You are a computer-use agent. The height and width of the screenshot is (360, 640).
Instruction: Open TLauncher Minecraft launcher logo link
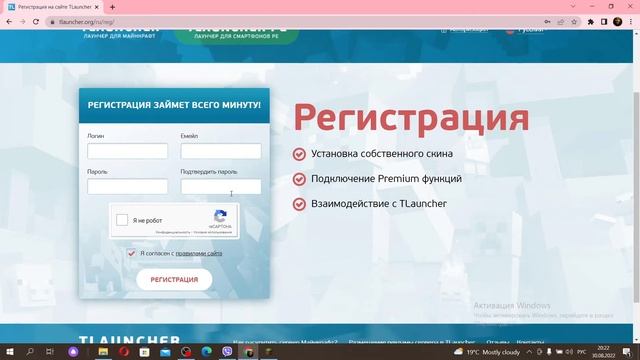(x=120, y=34)
